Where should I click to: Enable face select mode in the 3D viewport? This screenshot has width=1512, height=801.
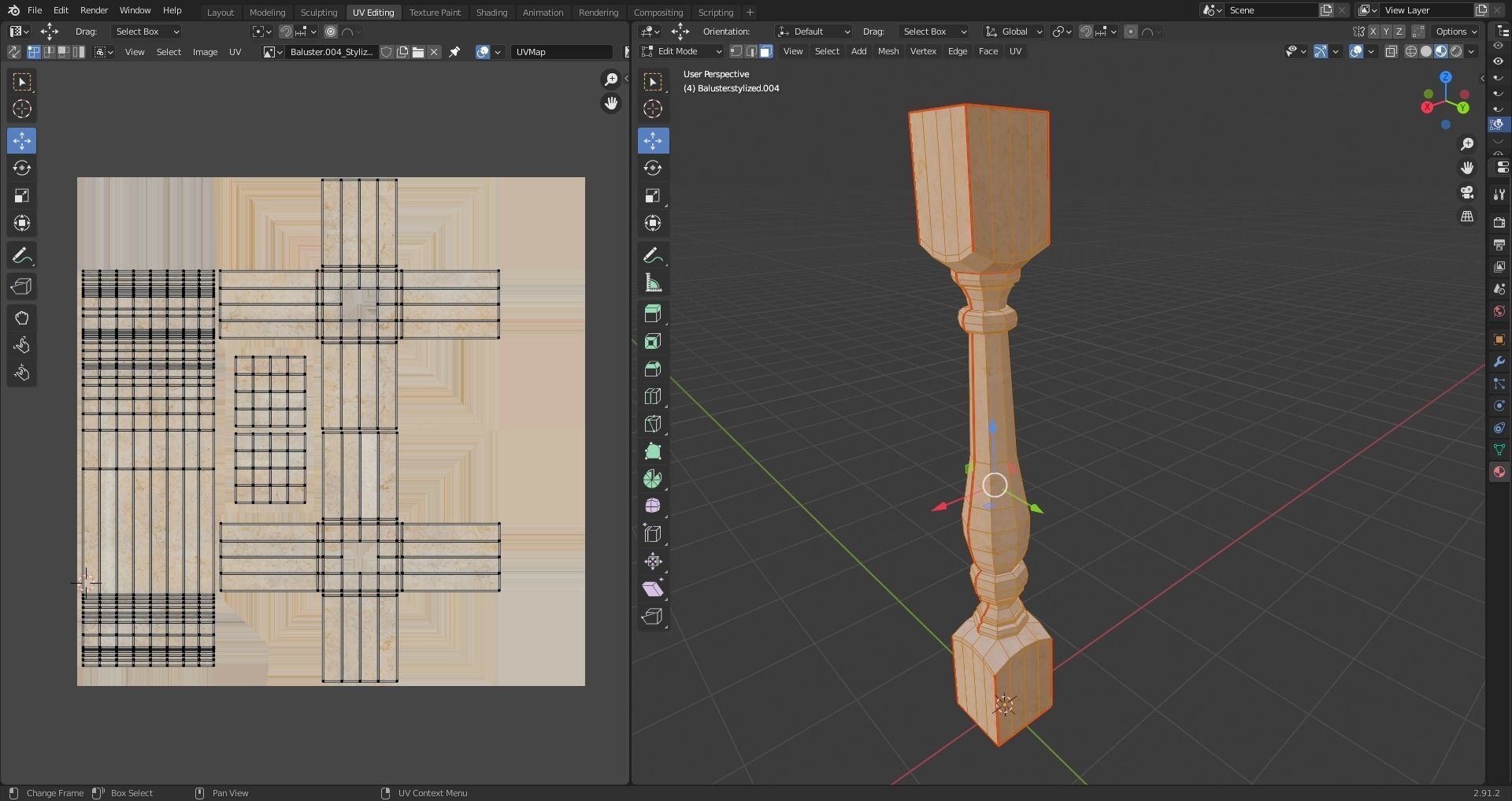765,51
